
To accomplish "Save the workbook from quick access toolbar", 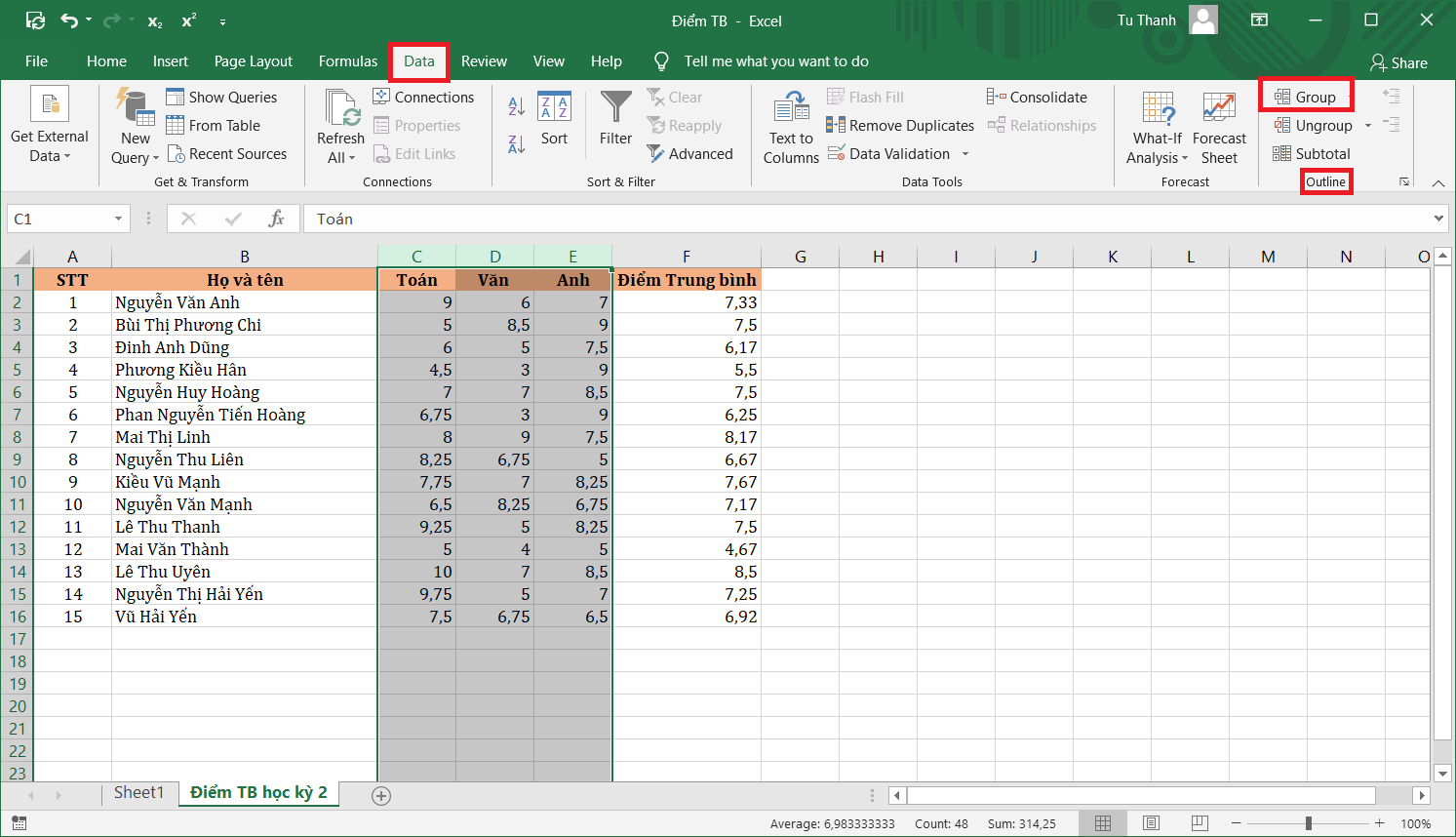I will tap(35, 20).
